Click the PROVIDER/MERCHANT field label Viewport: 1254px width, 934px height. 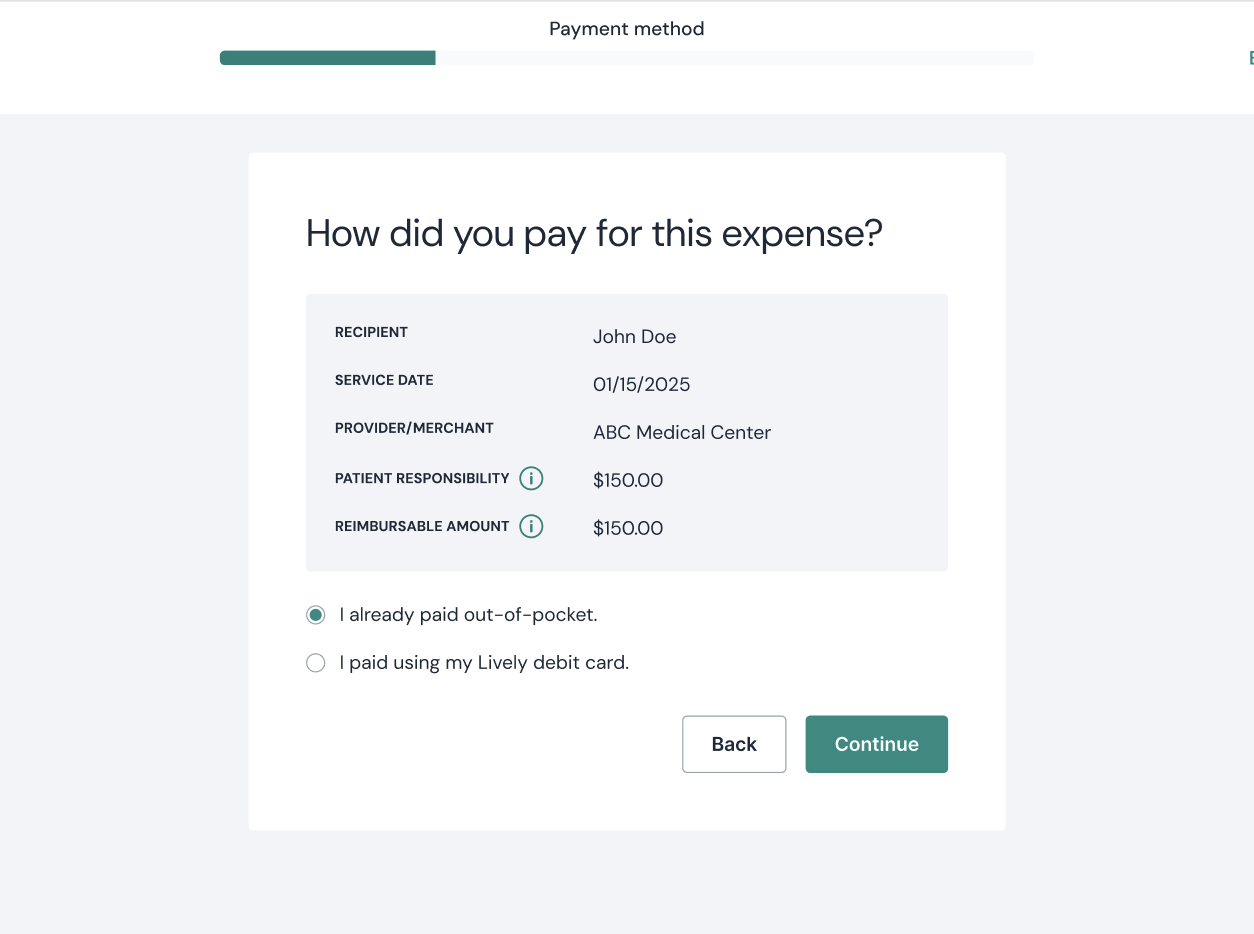[x=415, y=428]
